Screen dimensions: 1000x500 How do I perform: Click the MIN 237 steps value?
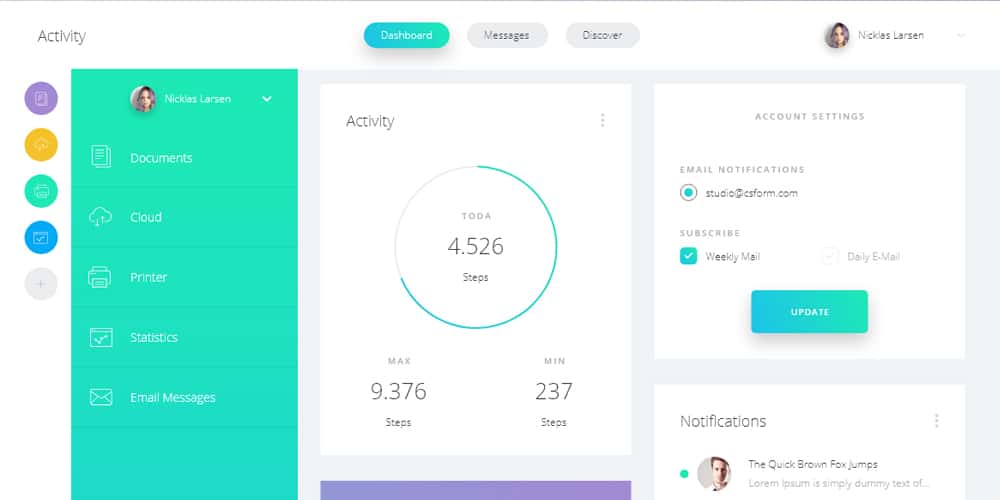[554, 391]
